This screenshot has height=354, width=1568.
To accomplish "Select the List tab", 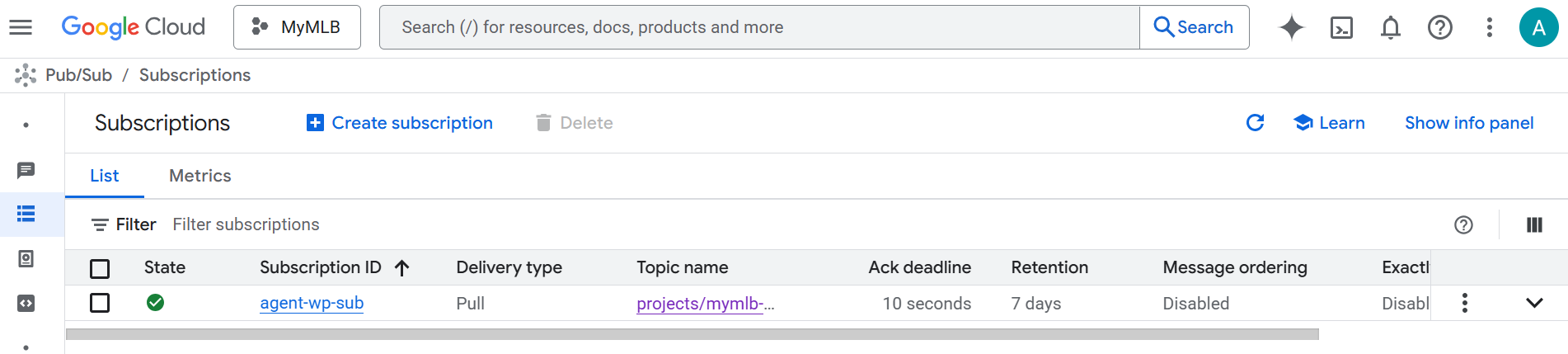I will [105, 176].
